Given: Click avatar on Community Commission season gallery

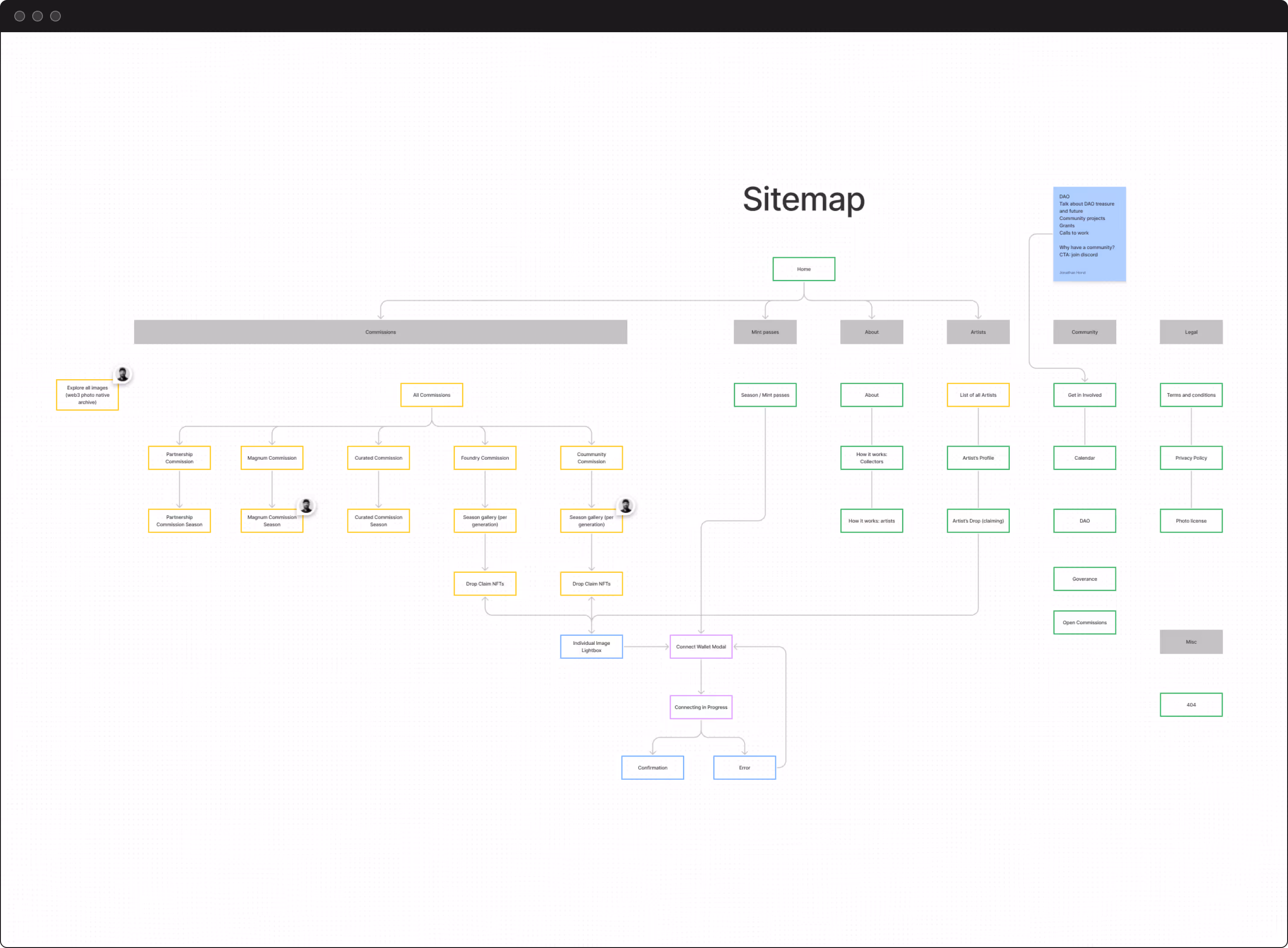Looking at the screenshot, I should click(x=626, y=506).
